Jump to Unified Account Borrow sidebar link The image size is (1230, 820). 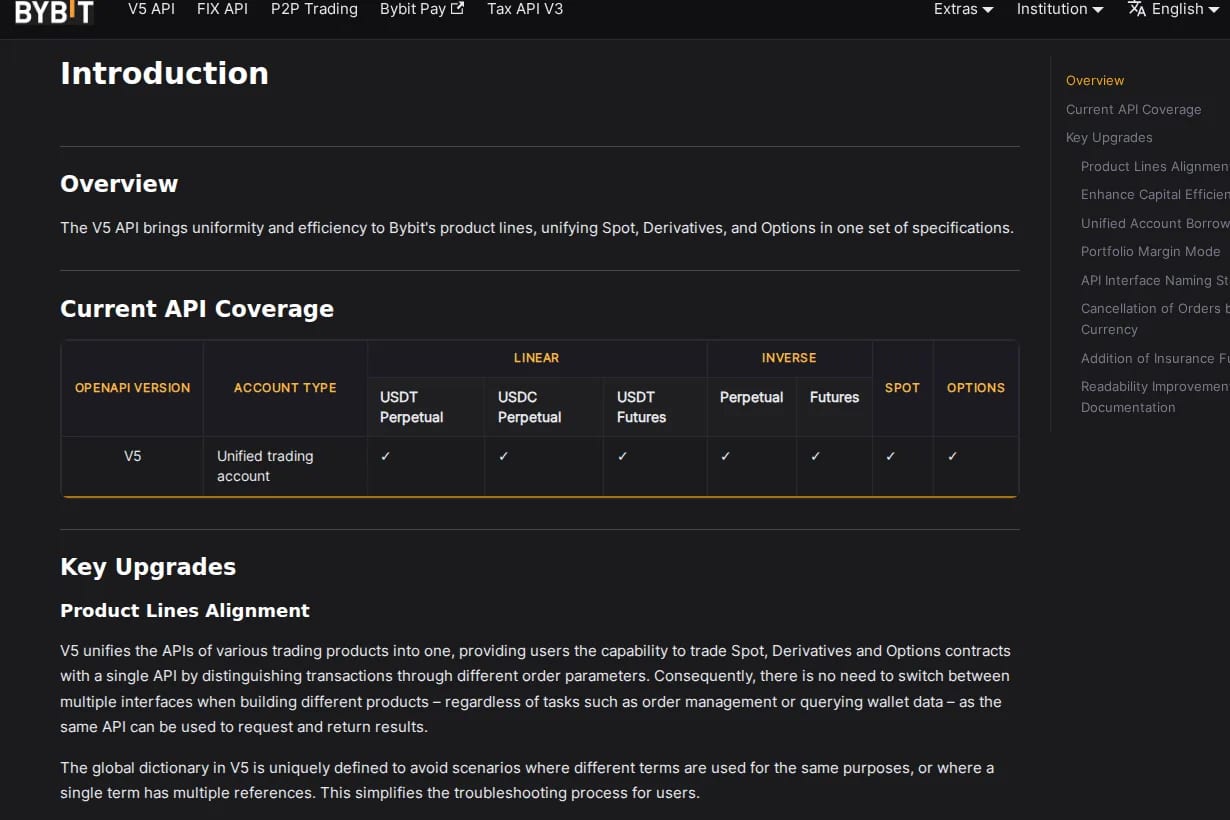pos(1155,224)
